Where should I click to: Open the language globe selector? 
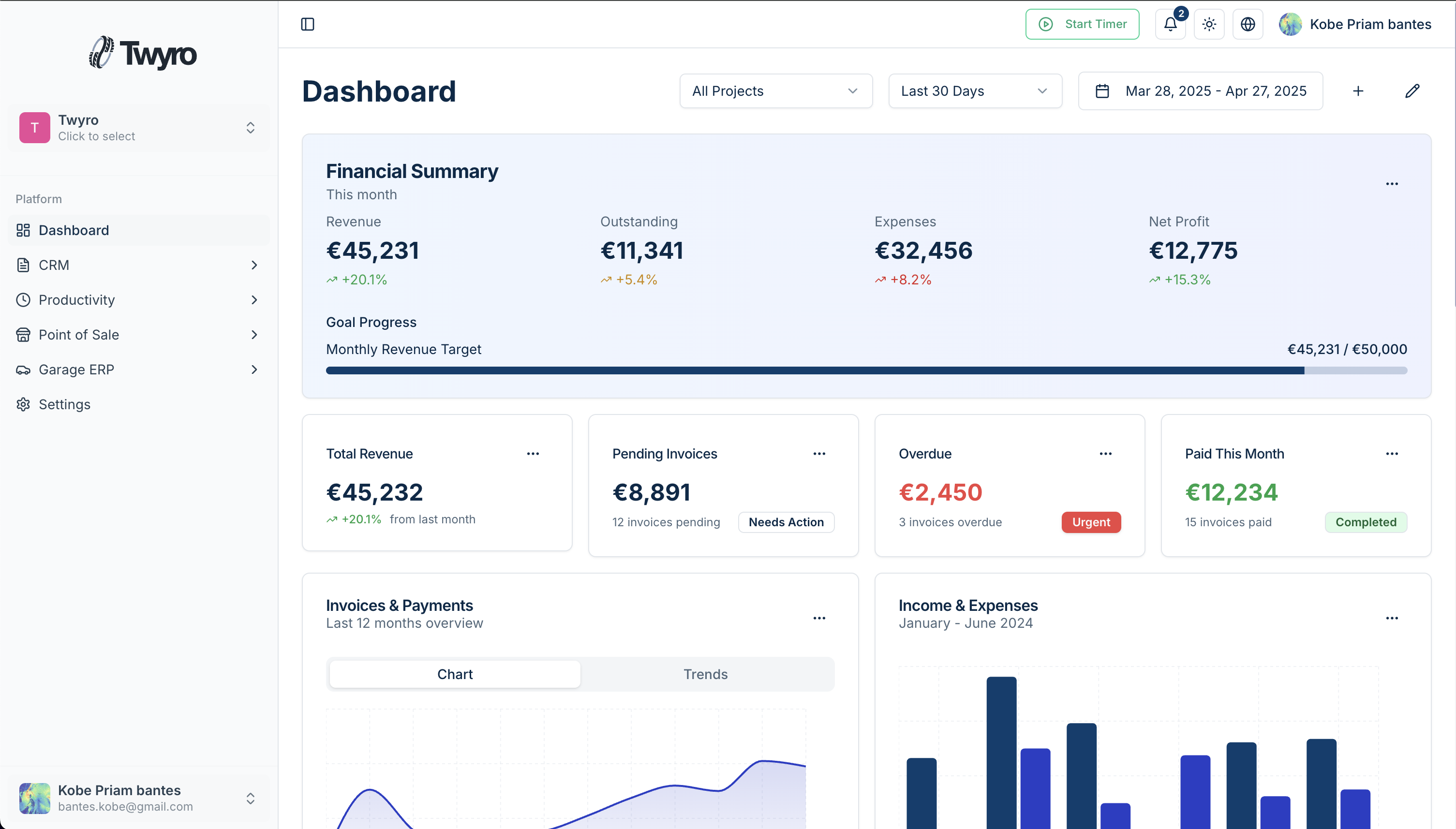point(1247,24)
